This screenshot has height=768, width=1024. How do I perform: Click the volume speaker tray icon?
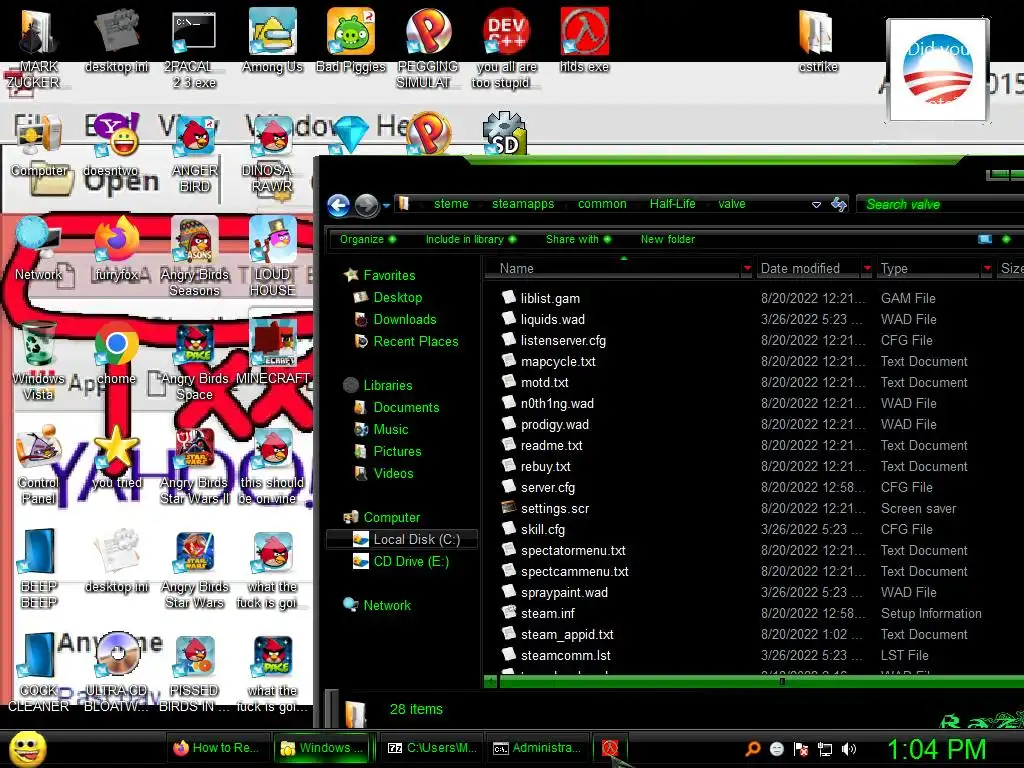pos(850,749)
